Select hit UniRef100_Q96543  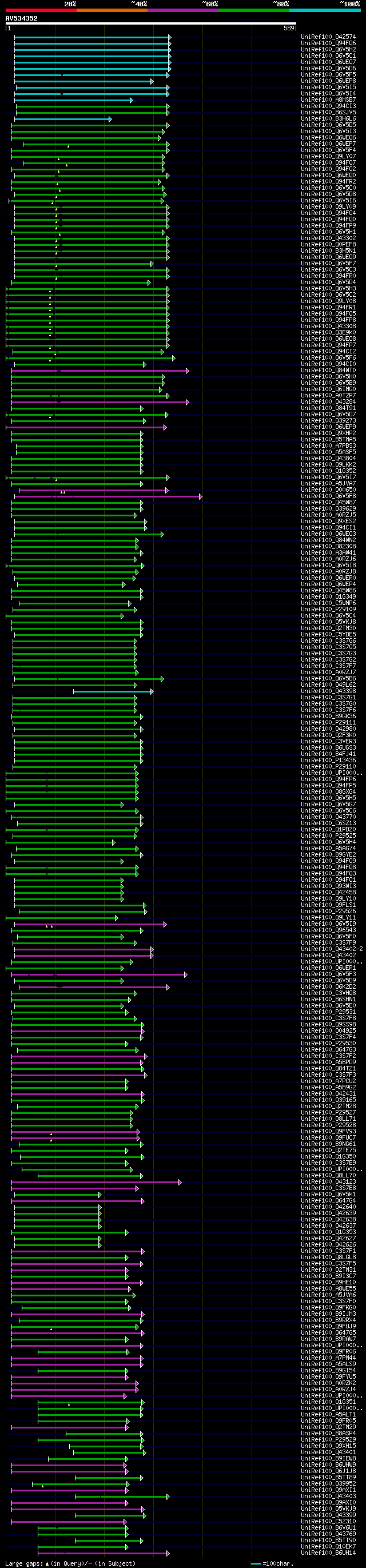329,930
